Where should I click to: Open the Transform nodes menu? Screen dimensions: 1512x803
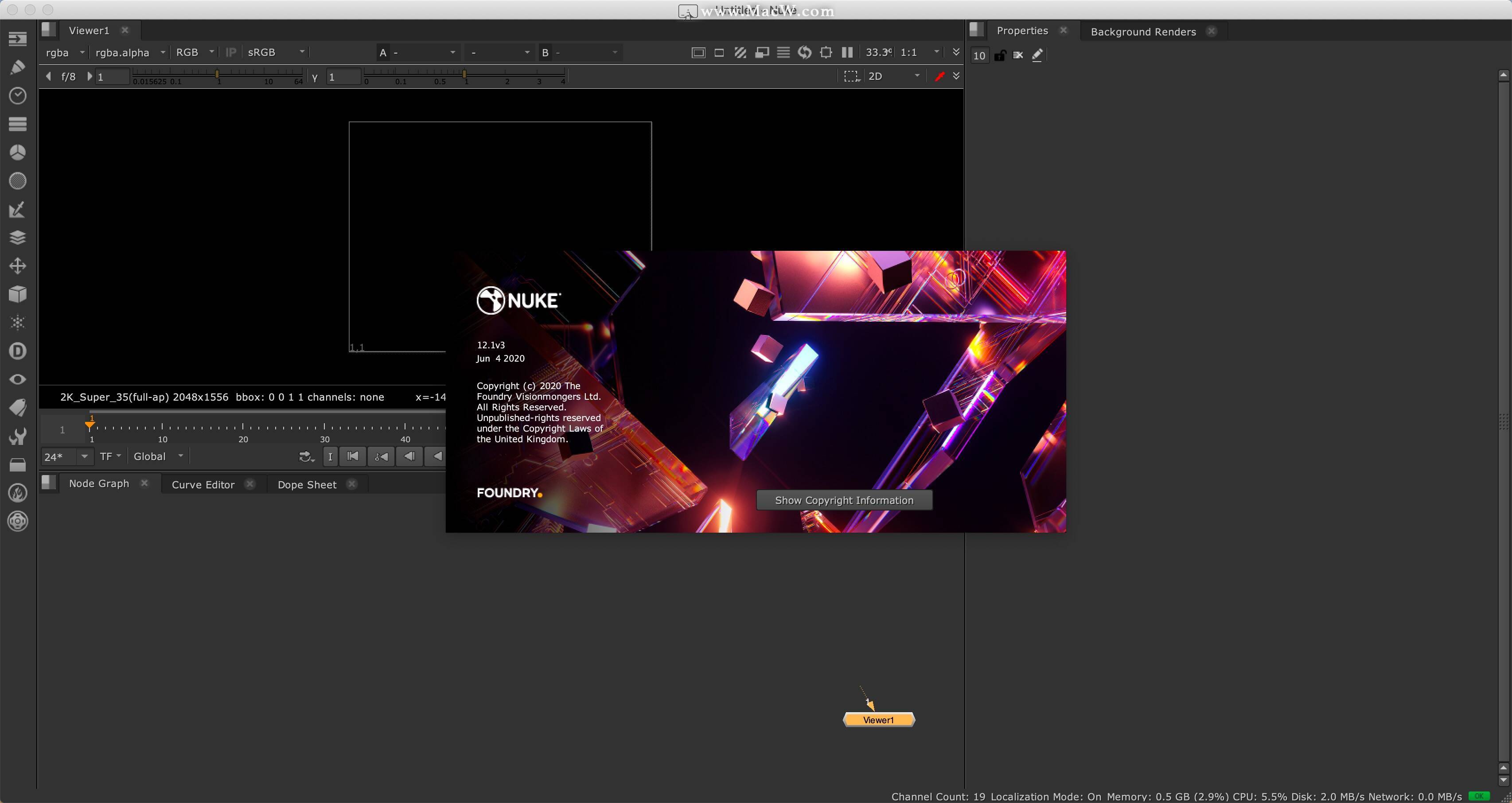pos(18,265)
